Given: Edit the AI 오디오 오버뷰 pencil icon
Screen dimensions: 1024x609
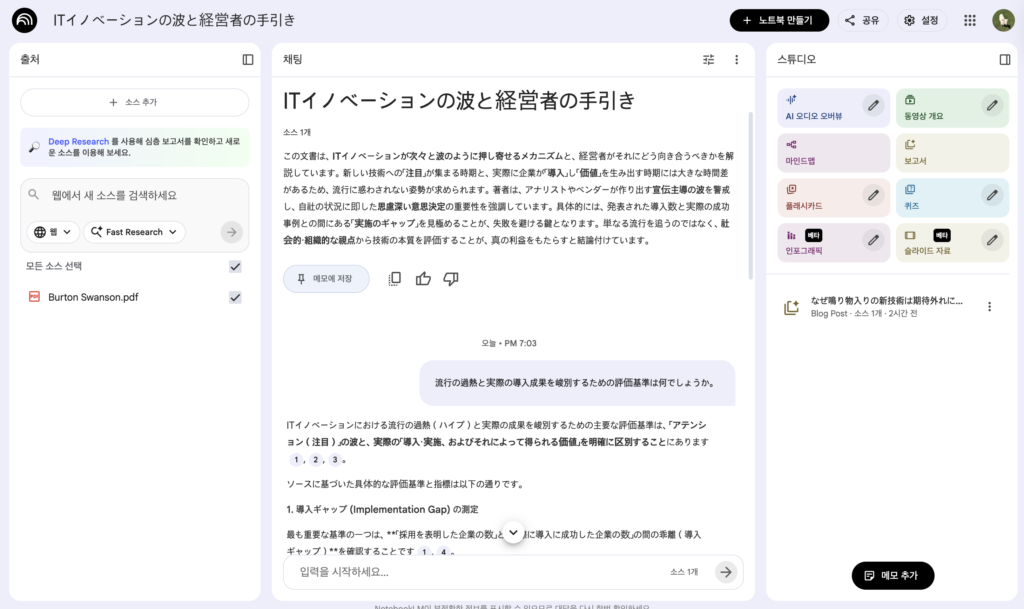Looking at the screenshot, I should pyautogui.click(x=873, y=105).
